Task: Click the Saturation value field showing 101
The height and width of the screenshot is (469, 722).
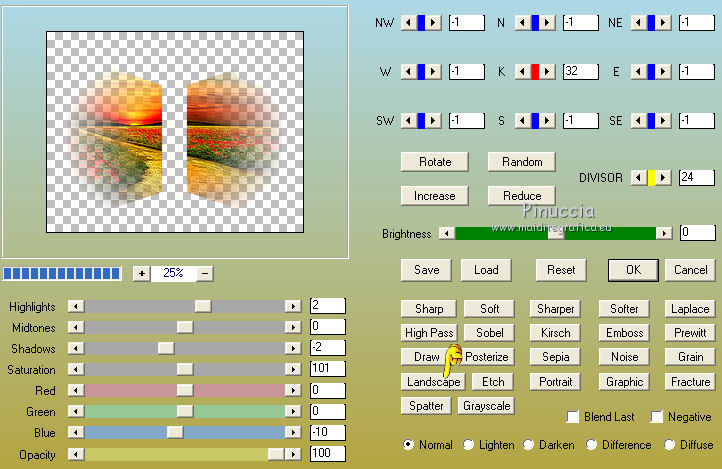Action: tap(327, 369)
